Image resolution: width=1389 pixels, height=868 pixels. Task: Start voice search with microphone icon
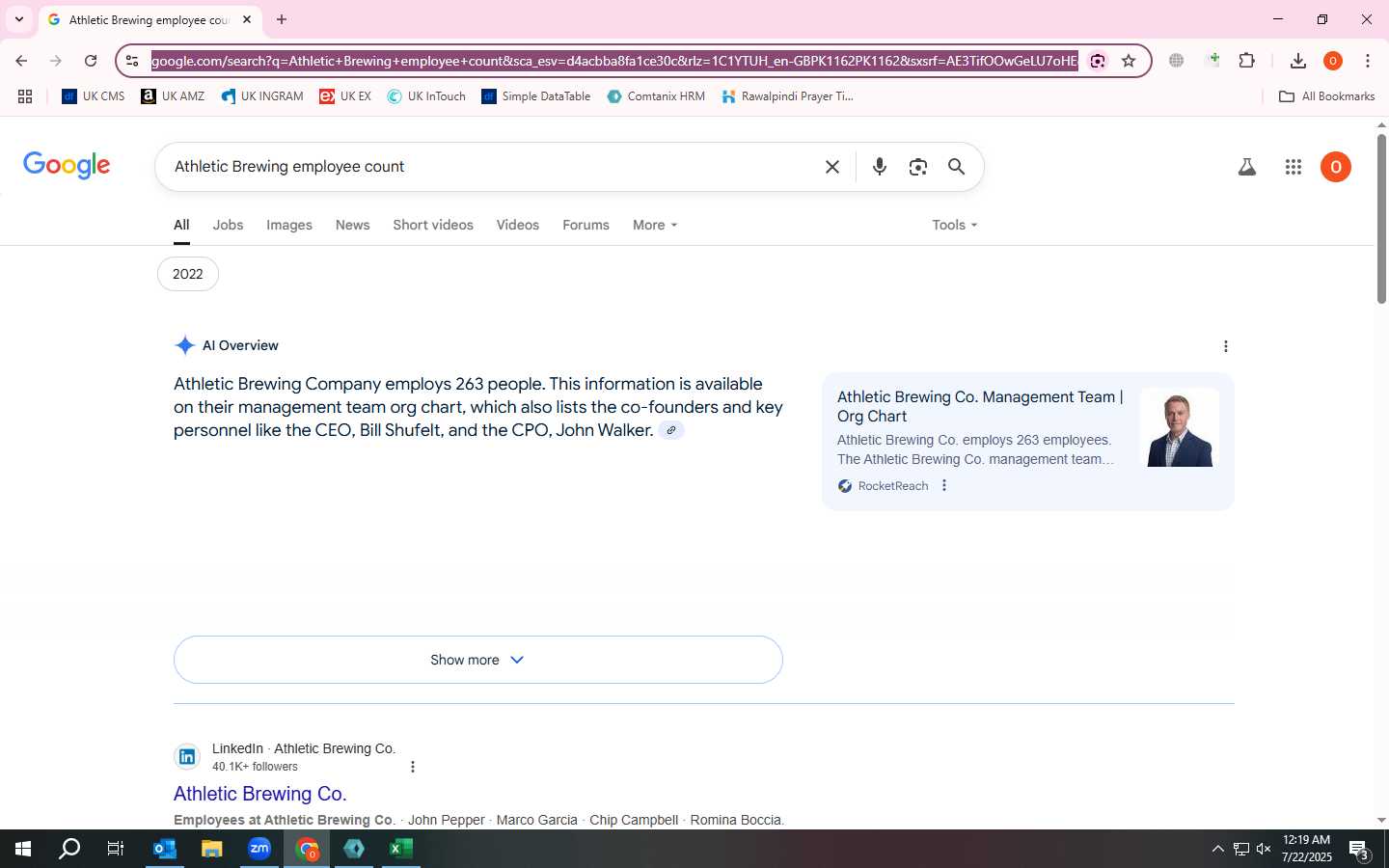(x=880, y=167)
